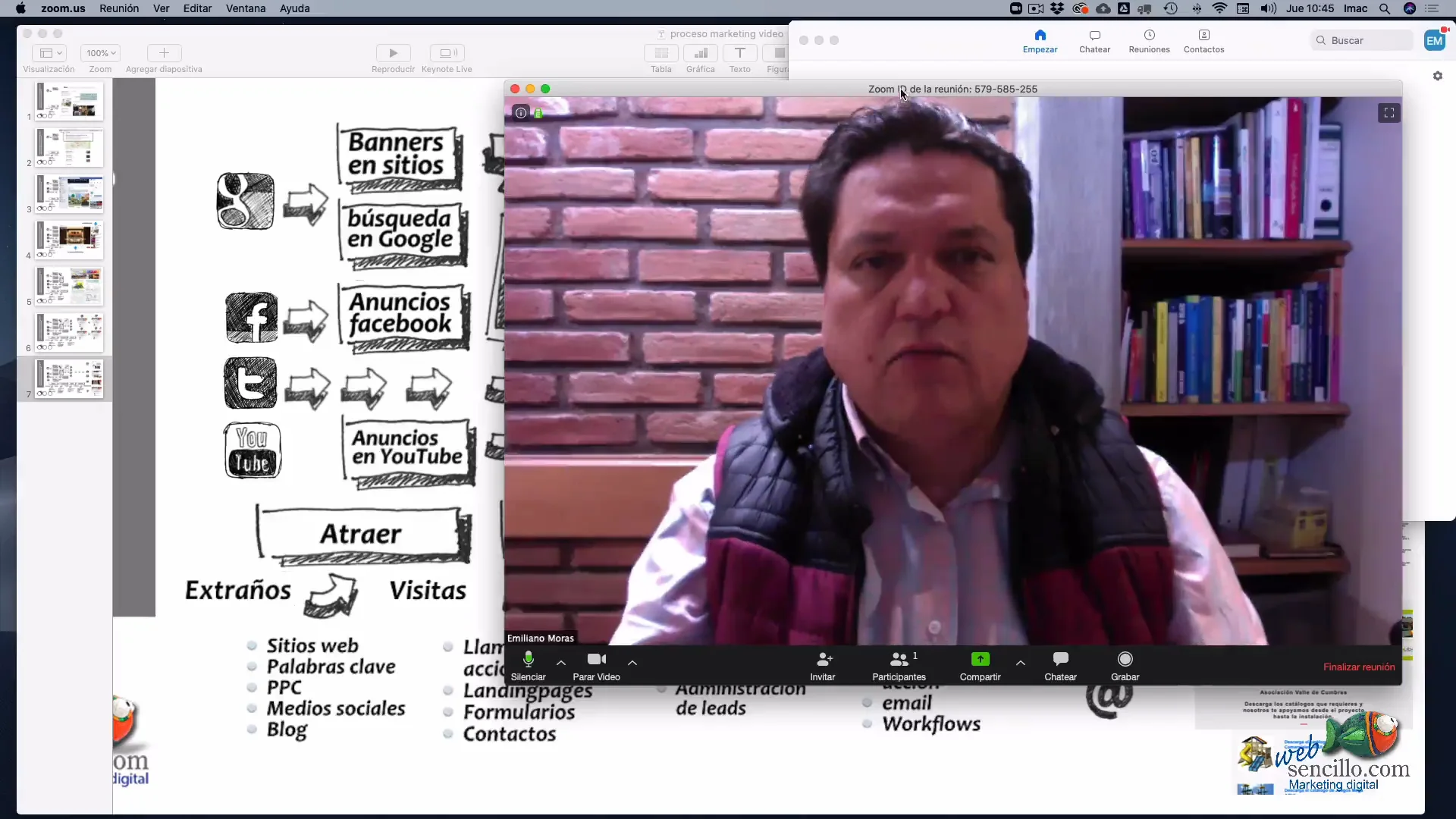Select slide 6 thumbnail in navigator
The height and width of the screenshot is (819, 1456).
[69, 332]
